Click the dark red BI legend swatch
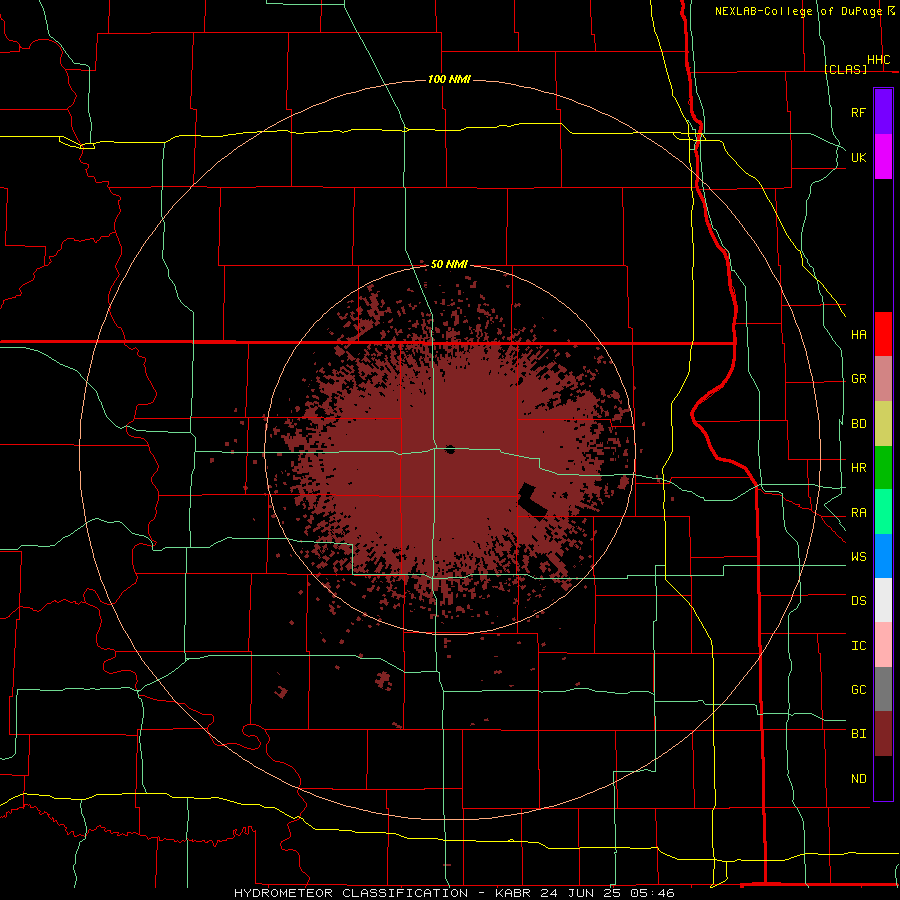Image resolution: width=900 pixels, height=900 pixels. [x=883, y=734]
